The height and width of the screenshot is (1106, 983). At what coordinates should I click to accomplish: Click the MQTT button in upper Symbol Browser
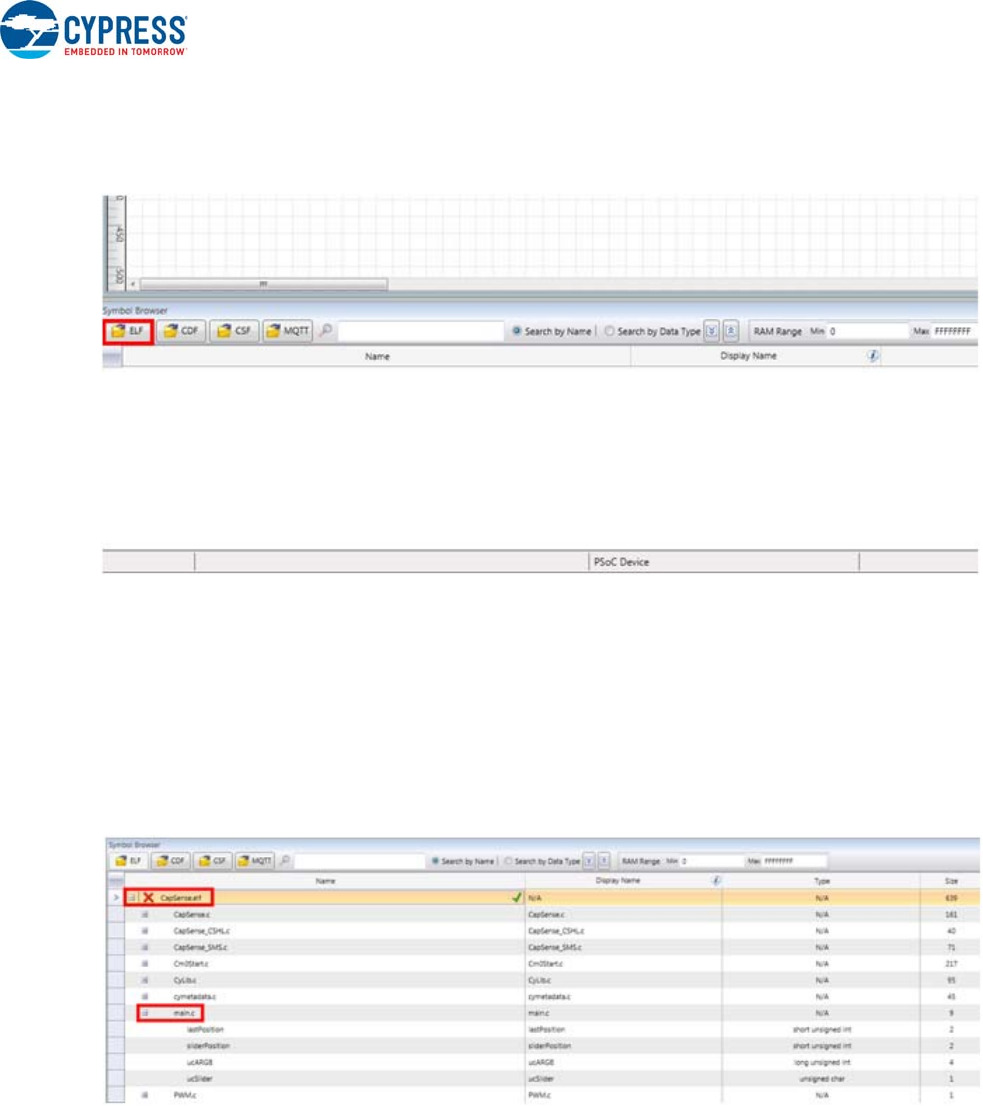[x=287, y=332]
